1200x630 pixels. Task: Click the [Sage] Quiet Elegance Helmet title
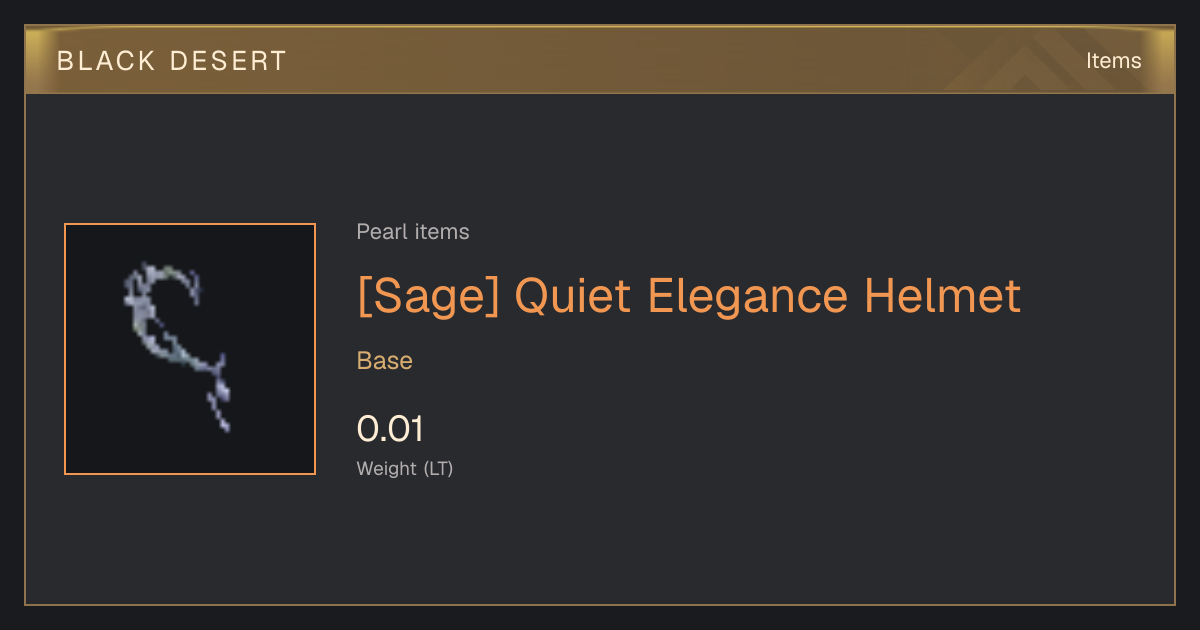(689, 296)
